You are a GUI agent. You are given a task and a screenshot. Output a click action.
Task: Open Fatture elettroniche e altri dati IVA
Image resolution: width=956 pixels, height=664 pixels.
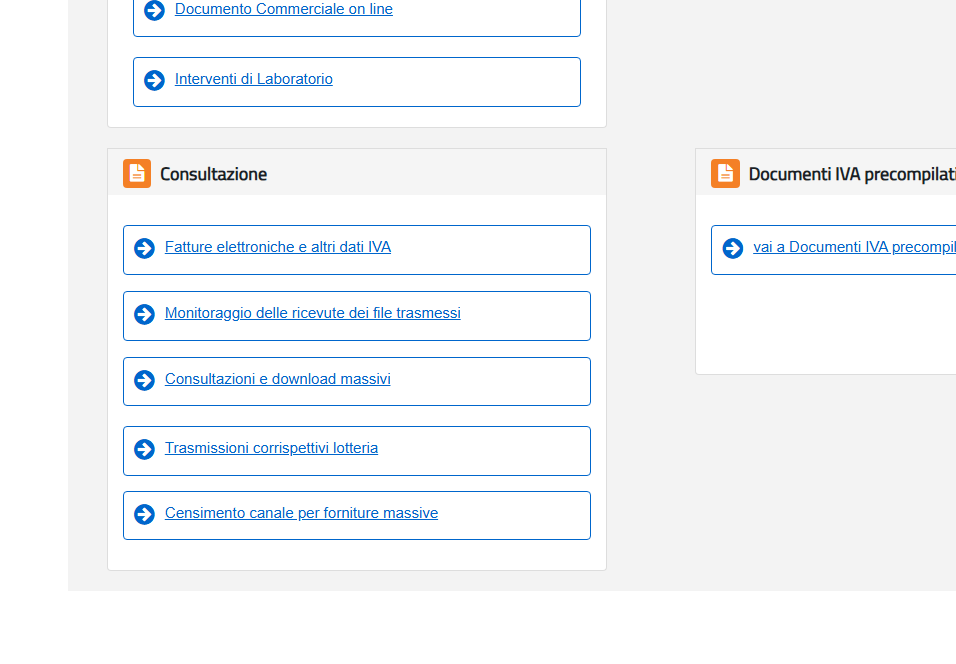(x=277, y=247)
